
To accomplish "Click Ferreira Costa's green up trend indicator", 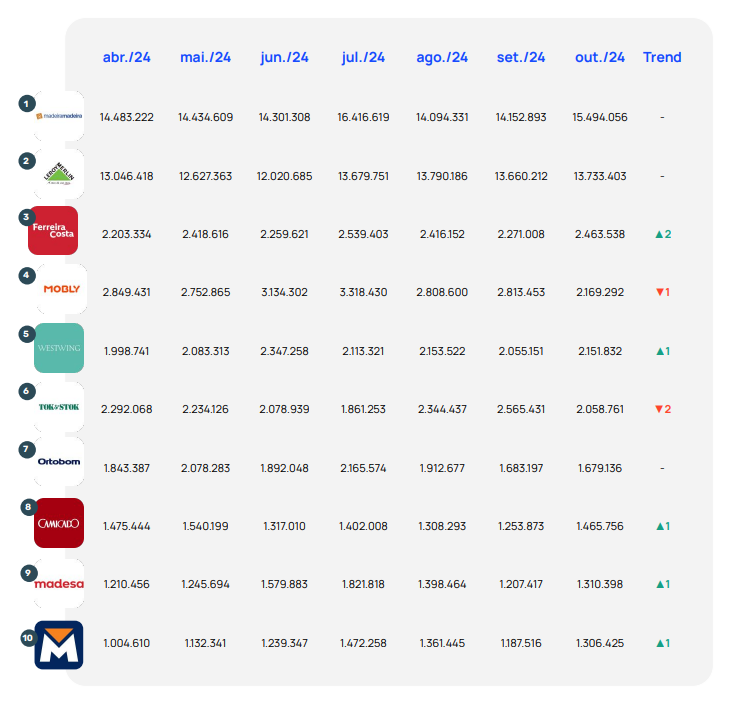I will point(662,234).
